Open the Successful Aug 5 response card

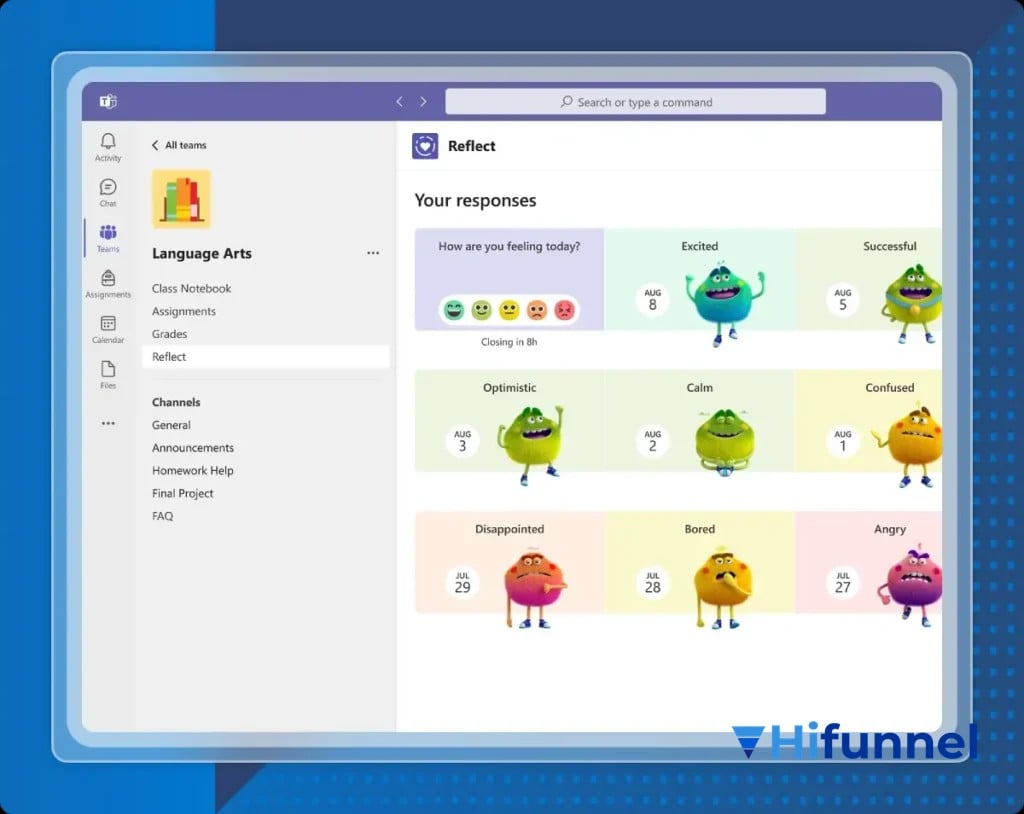tap(869, 280)
